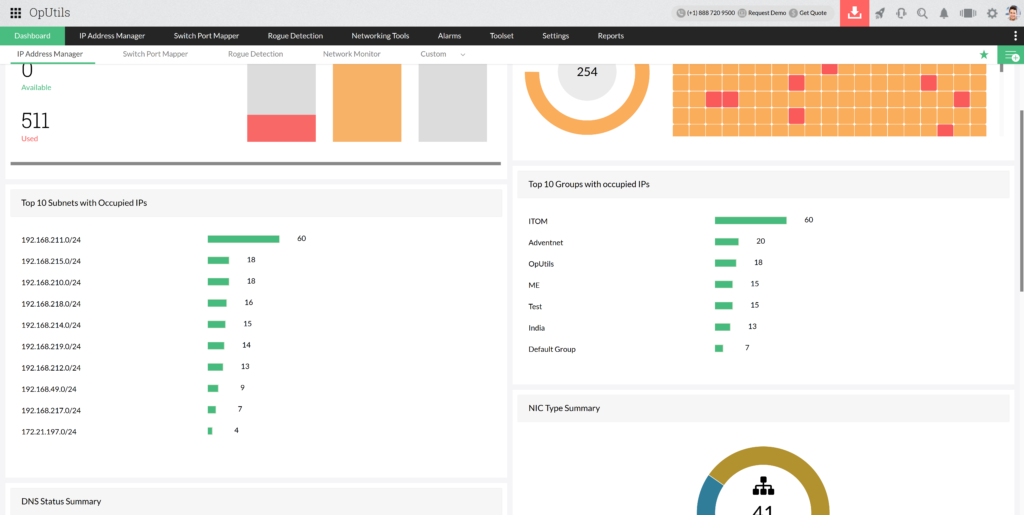
Task: Open the three-dot vertical menu
Action: (1015, 36)
